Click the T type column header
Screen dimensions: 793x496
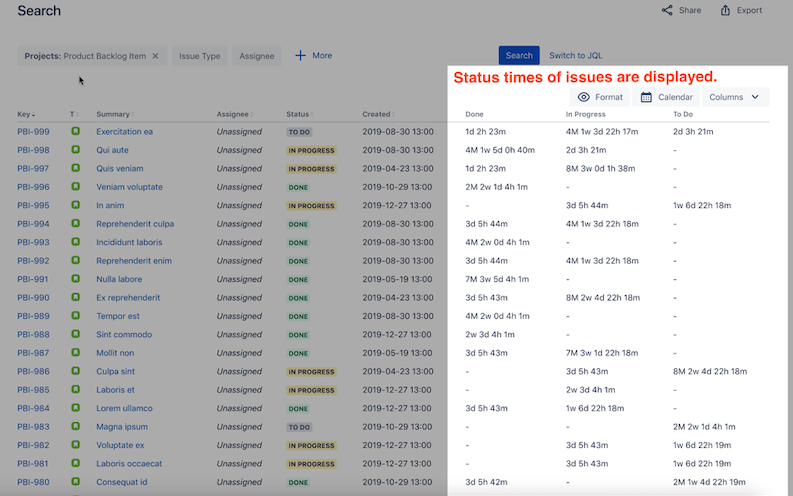(74, 114)
